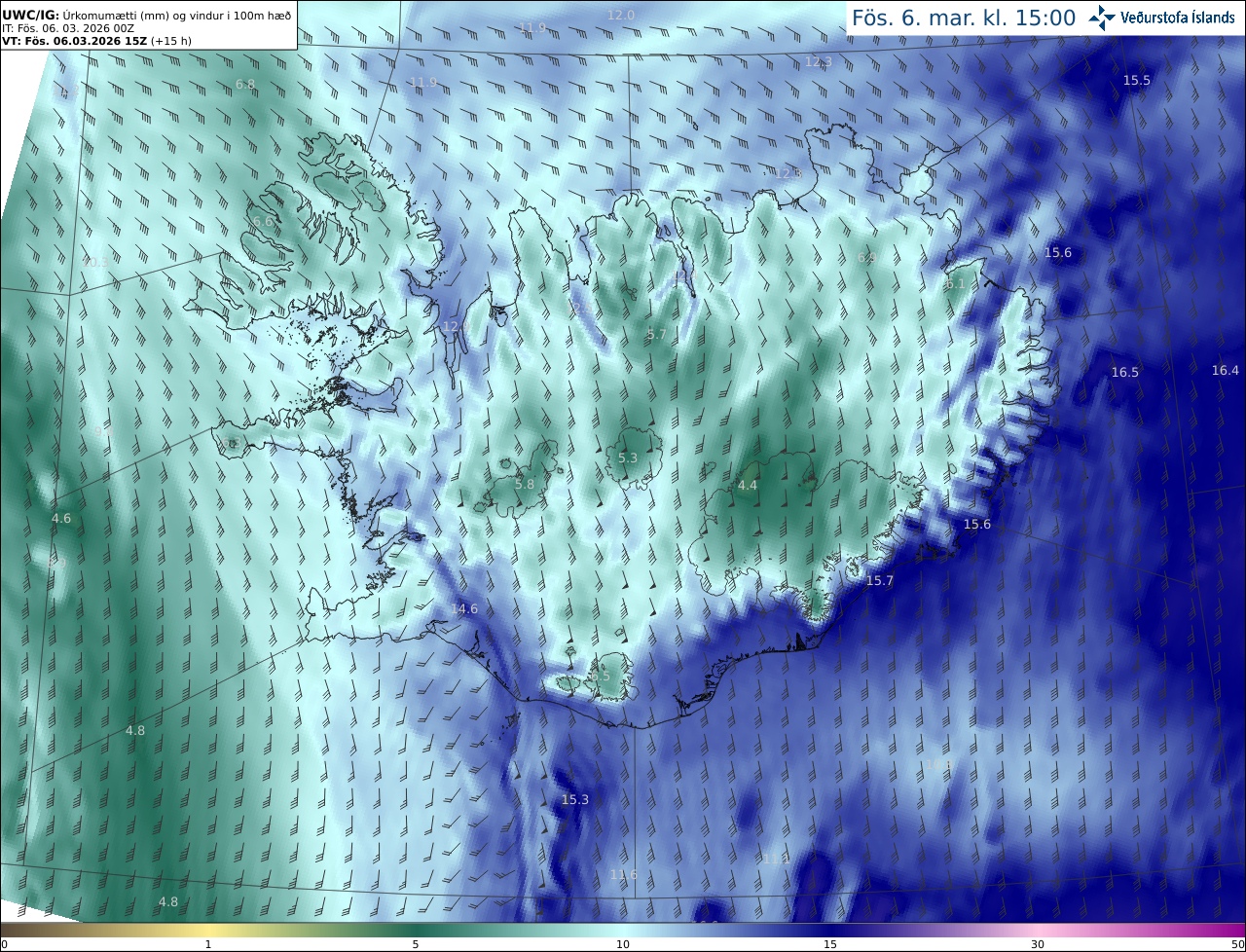Click the 15.3 value label on the map
The width and height of the screenshot is (1246, 952).
[x=575, y=799]
